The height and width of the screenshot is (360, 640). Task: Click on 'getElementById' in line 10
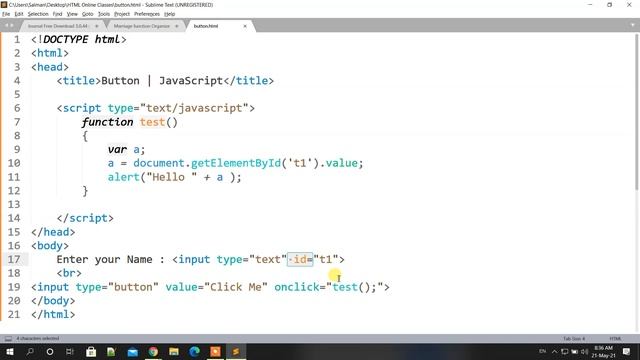236,163
